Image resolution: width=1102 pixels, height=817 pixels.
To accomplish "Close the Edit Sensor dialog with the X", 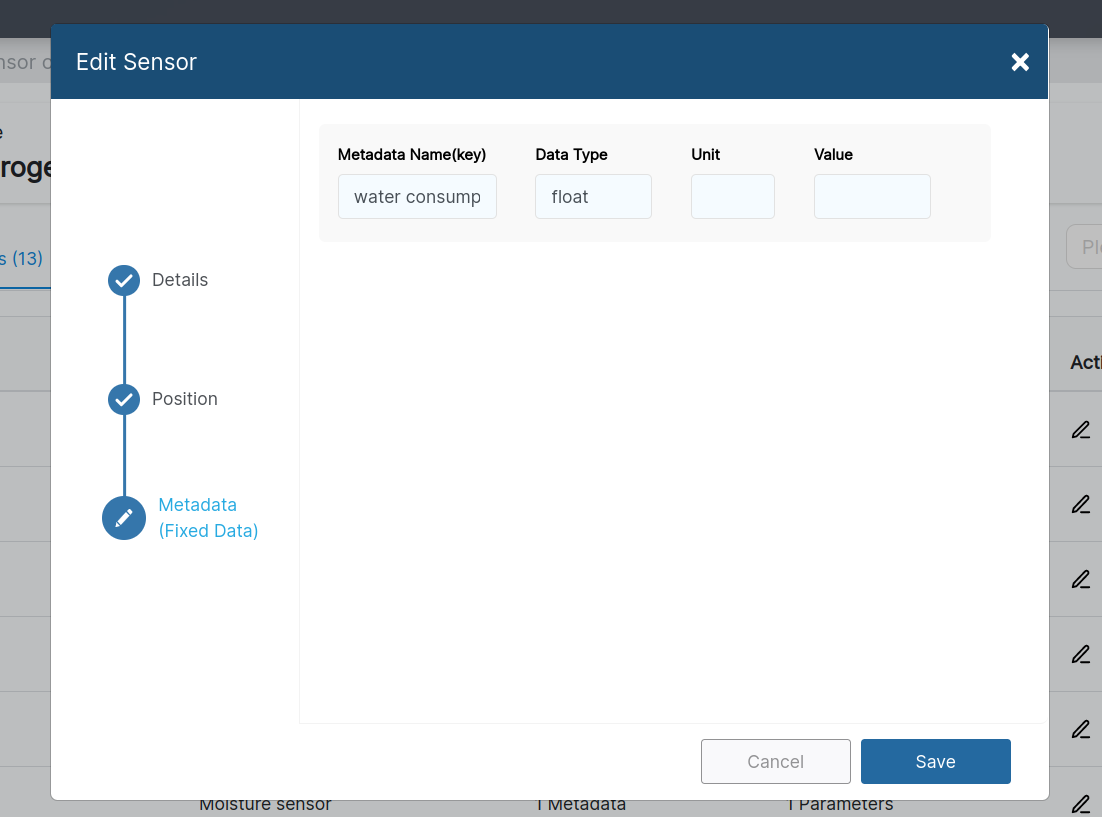I will 1020,62.
